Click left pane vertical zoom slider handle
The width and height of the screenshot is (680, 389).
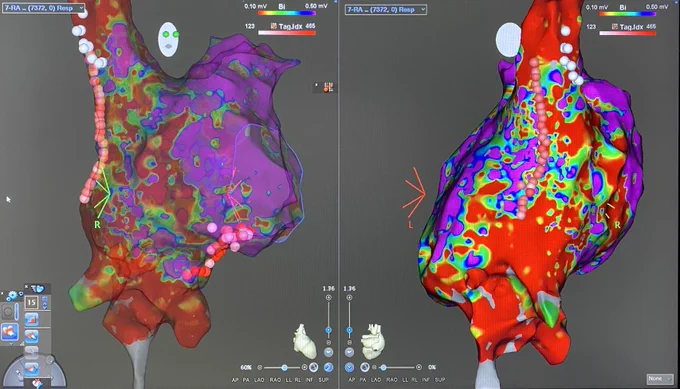point(329,330)
